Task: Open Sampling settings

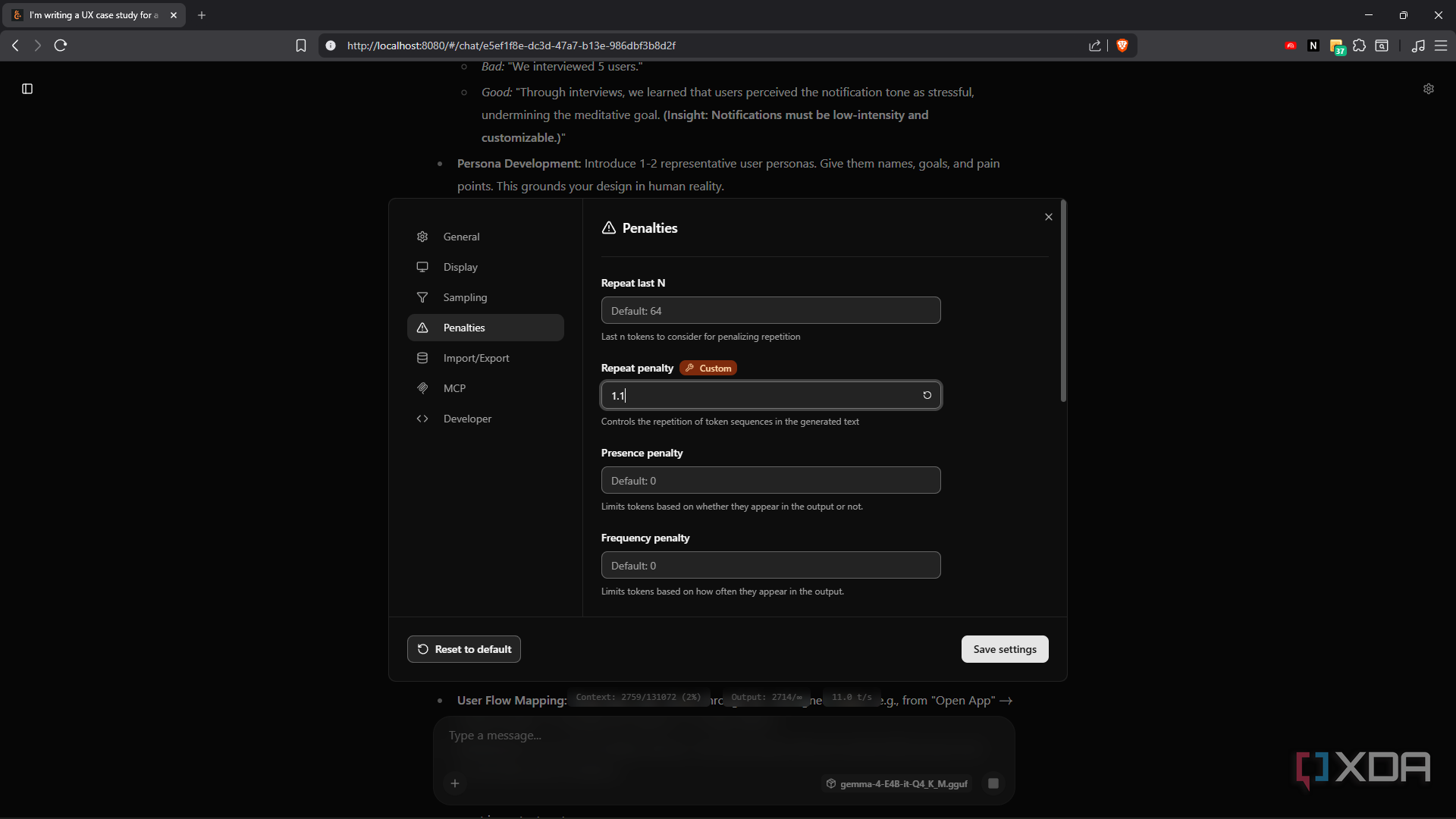Action: [485, 297]
